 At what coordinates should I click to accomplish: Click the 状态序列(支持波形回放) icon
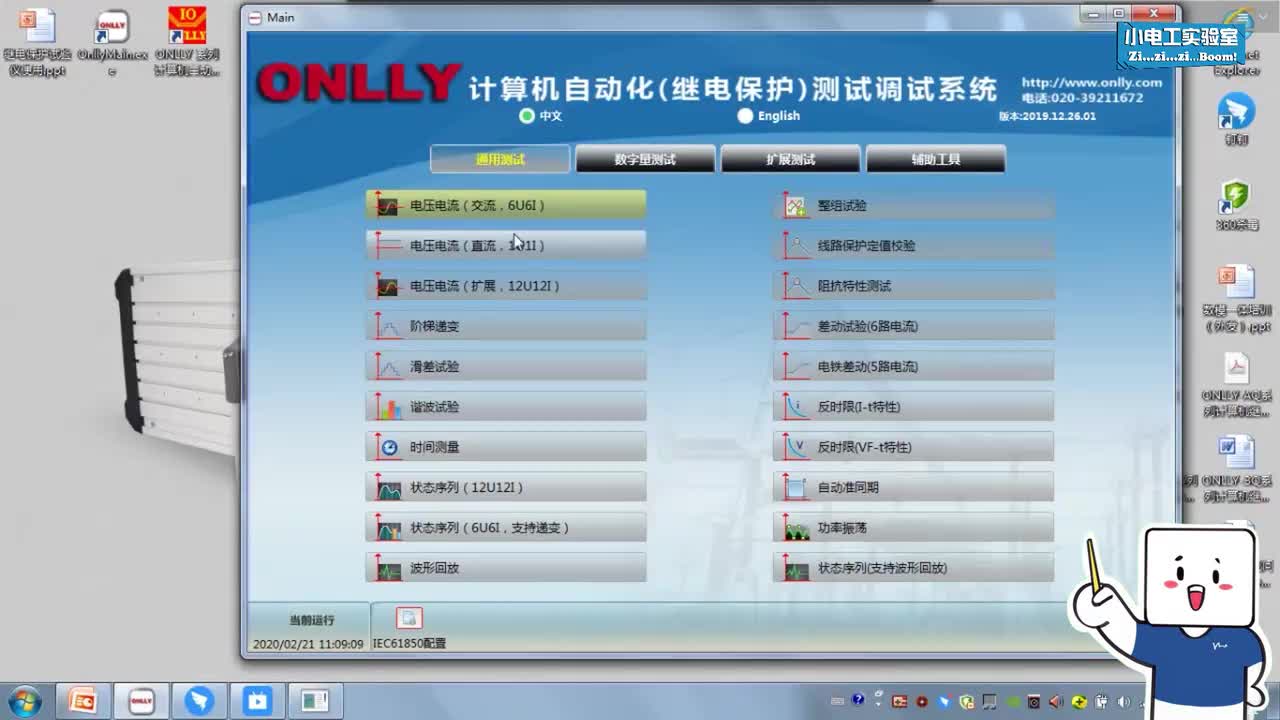pos(795,568)
